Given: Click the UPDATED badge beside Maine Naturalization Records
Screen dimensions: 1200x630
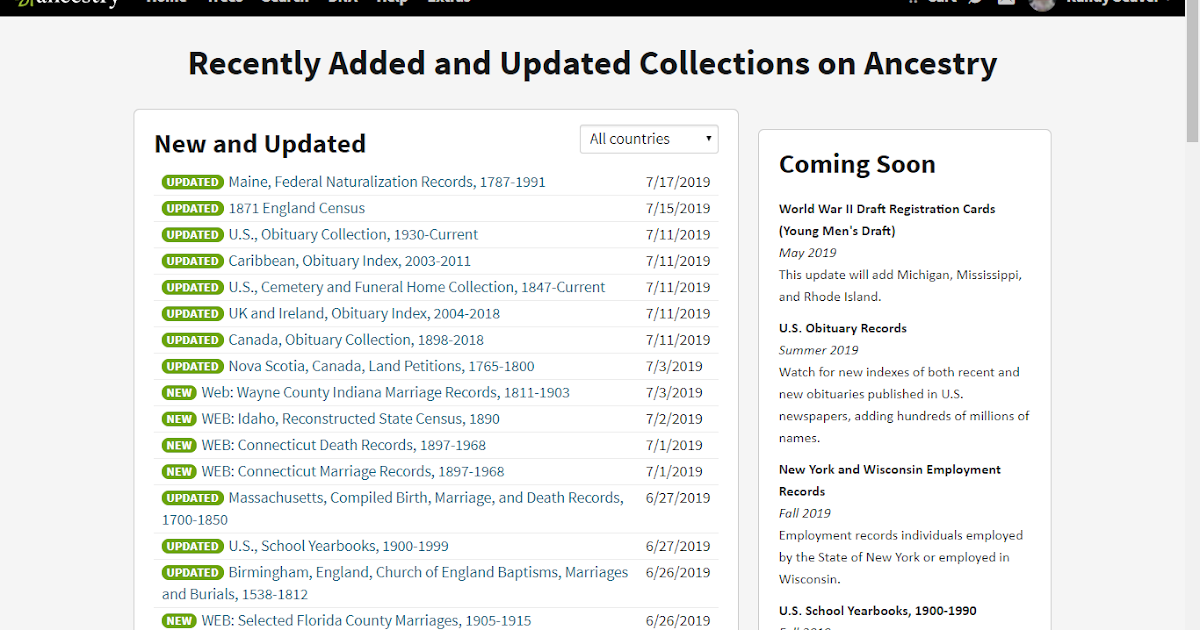Looking at the screenshot, I should point(192,182).
